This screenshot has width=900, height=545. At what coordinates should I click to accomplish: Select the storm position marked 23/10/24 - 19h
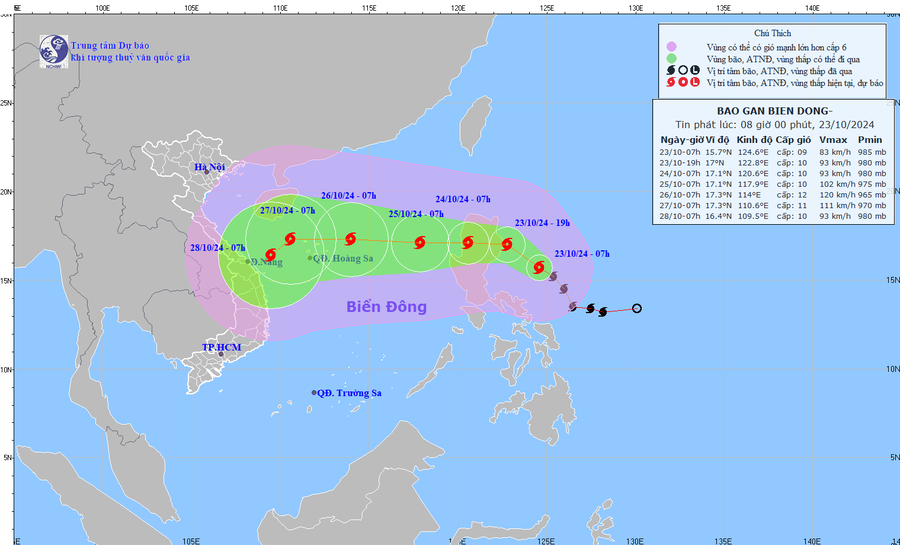pos(507,244)
